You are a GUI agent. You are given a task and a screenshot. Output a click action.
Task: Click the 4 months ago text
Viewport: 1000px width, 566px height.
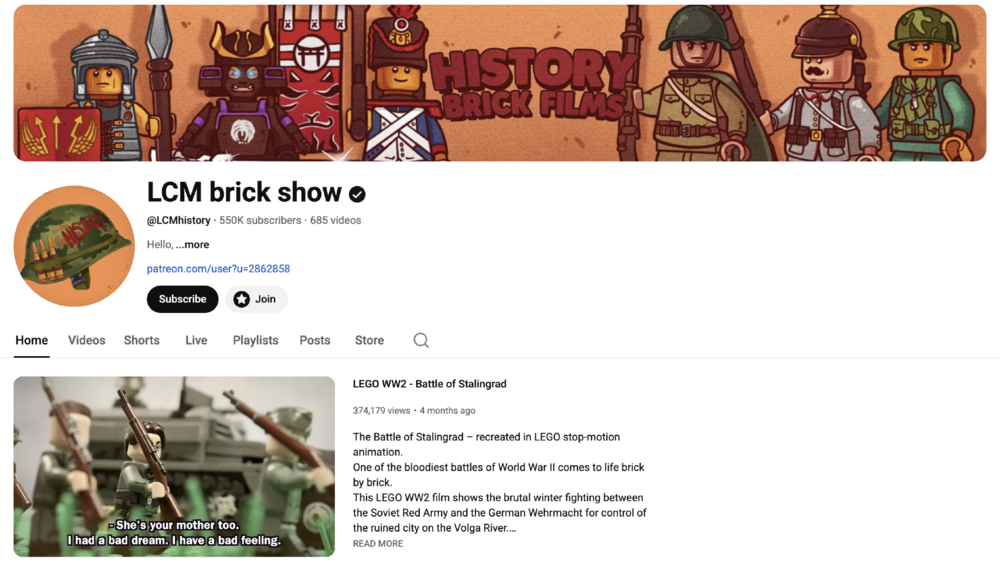click(x=447, y=410)
